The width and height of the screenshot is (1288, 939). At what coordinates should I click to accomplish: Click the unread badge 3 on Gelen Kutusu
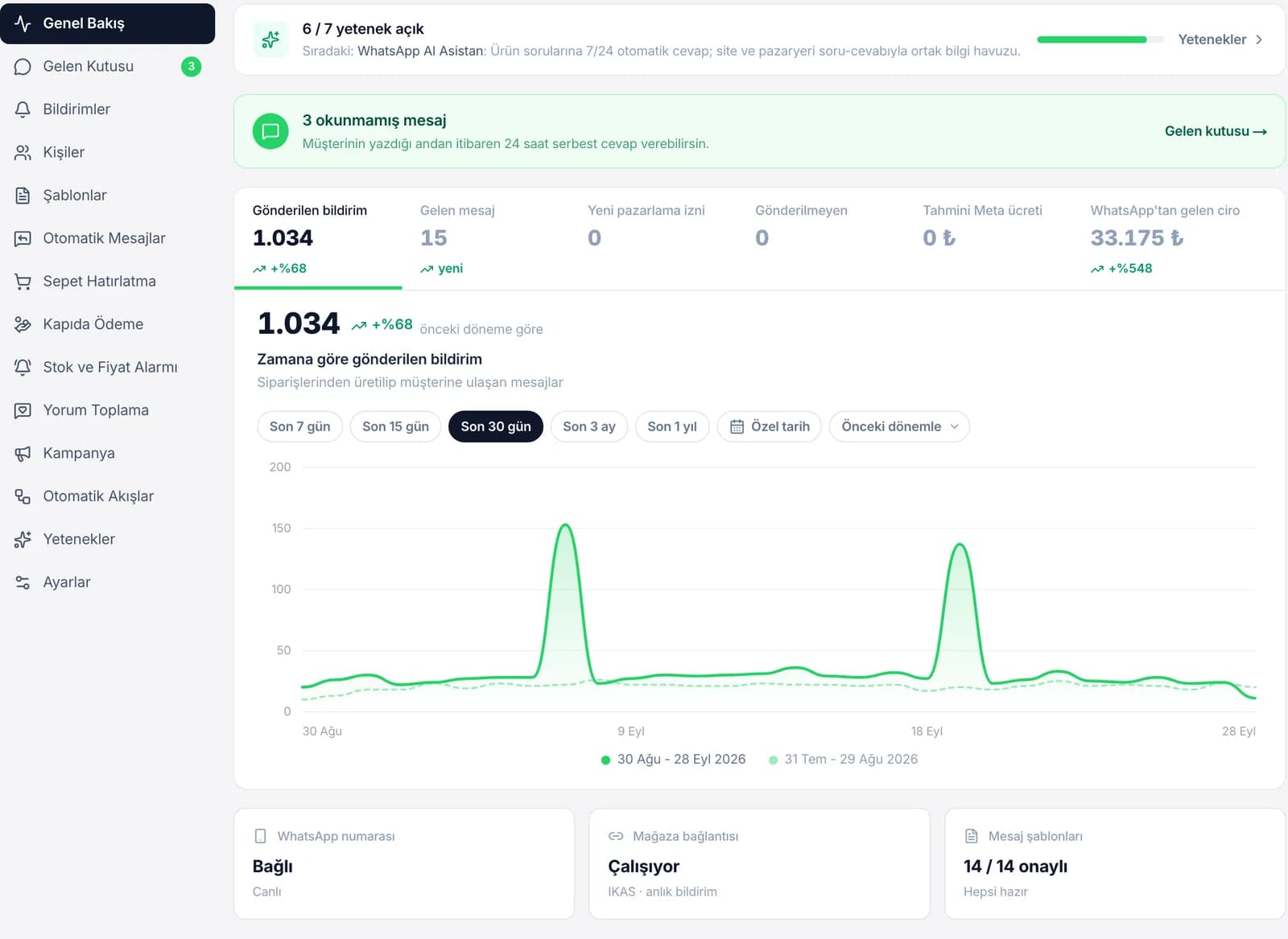(x=191, y=67)
